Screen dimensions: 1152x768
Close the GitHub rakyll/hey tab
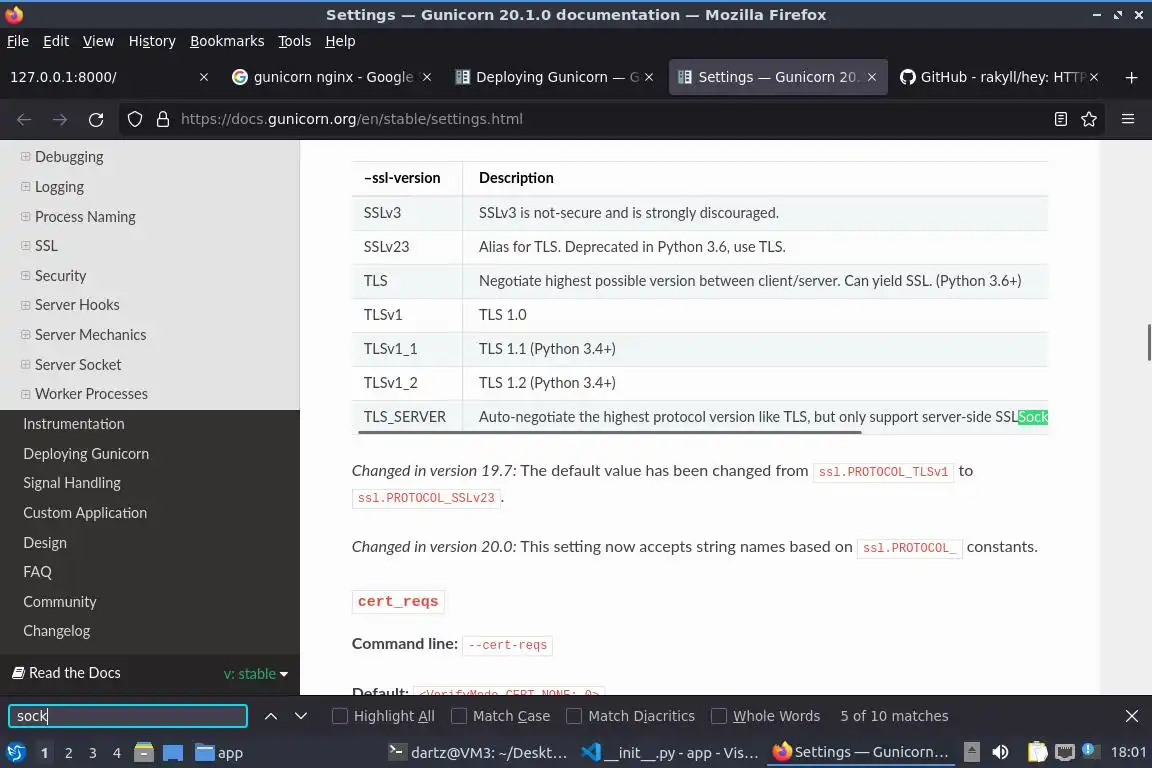(x=1094, y=77)
